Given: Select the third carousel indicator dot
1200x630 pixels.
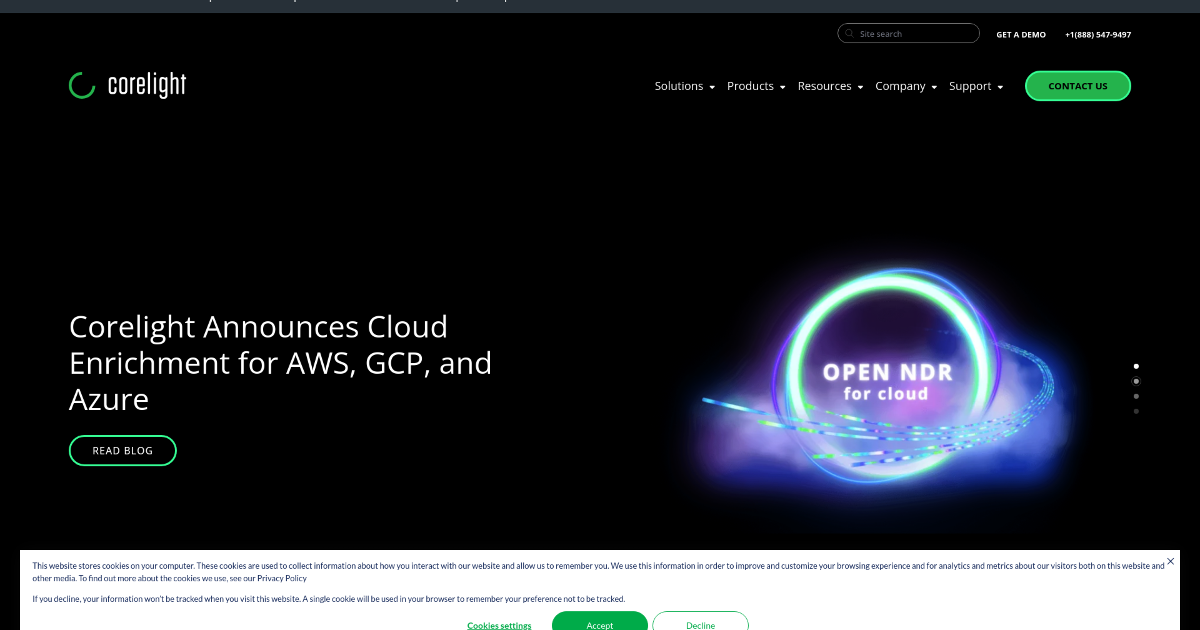Looking at the screenshot, I should click(1136, 396).
